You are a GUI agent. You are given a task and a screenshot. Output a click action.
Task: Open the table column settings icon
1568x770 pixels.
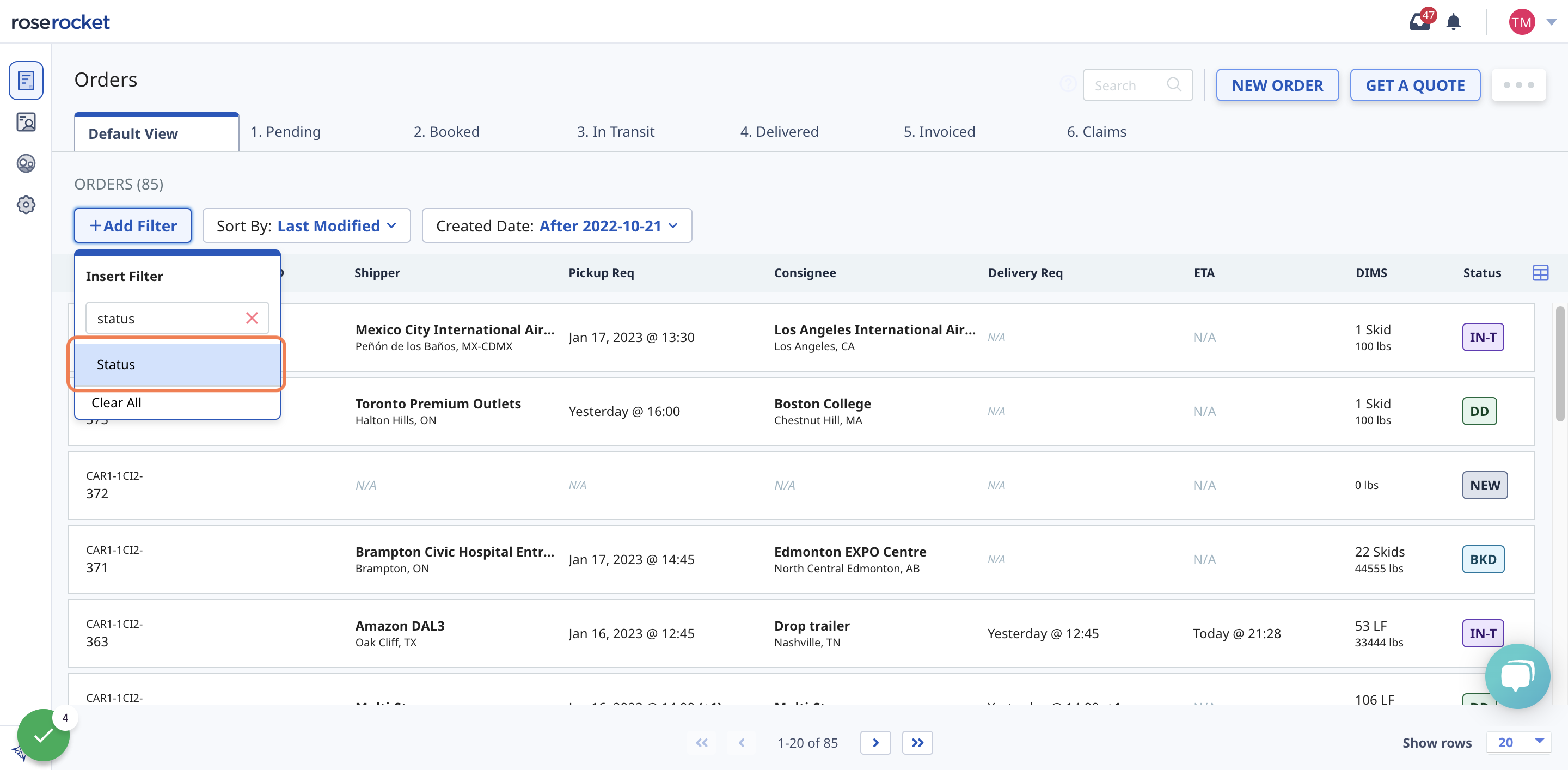[1540, 273]
